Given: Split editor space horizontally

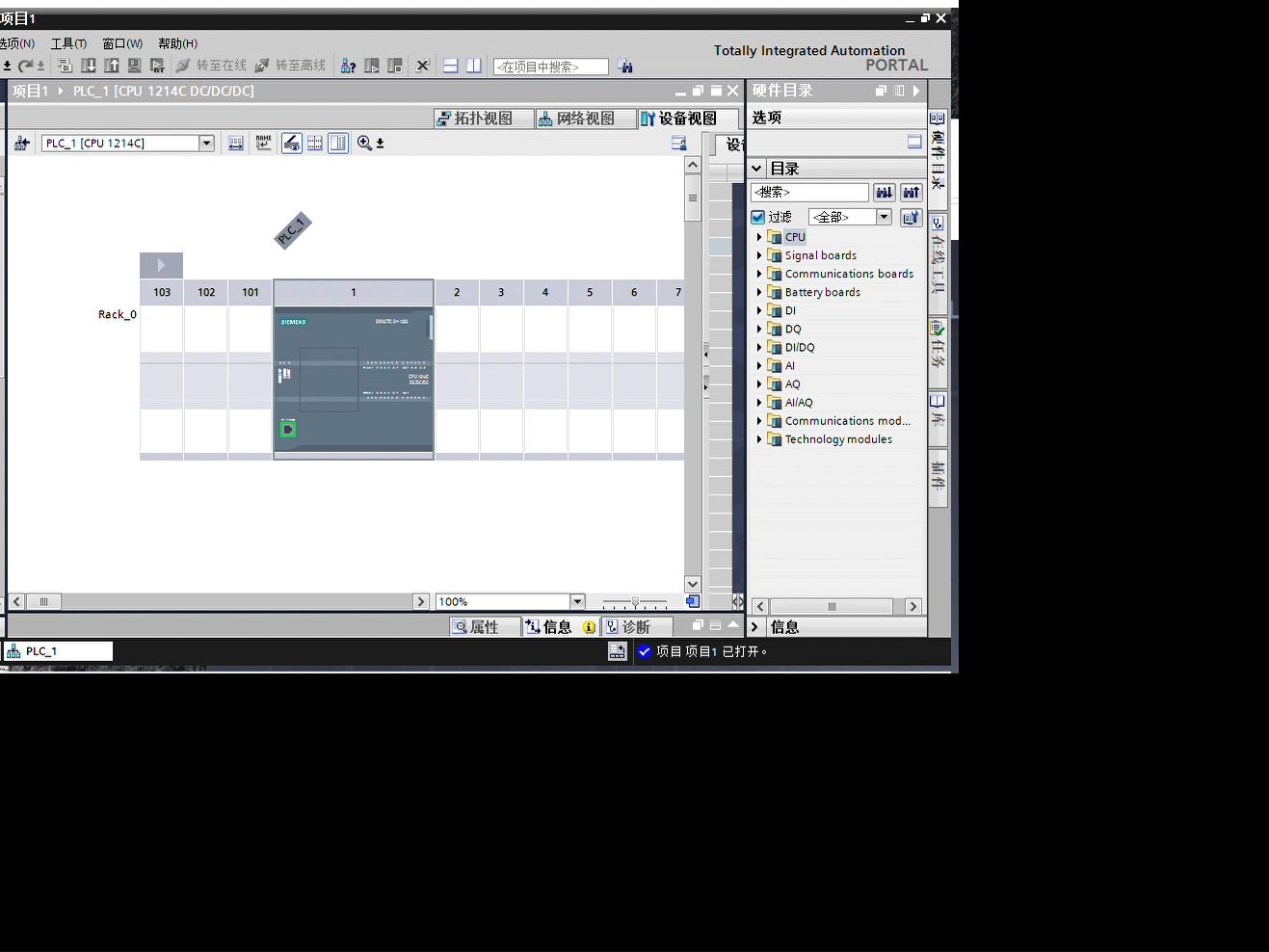Looking at the screenshot, I should tap(450, 66).
